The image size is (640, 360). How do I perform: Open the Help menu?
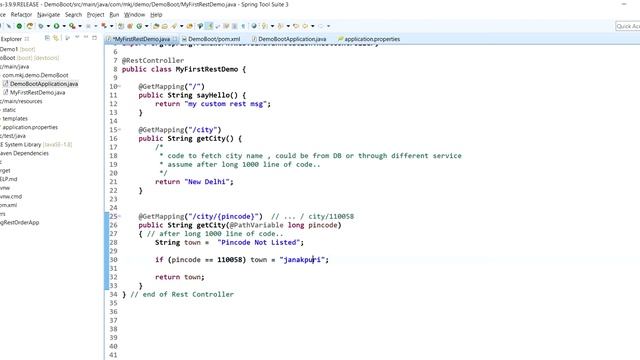[x=156, y=15]
